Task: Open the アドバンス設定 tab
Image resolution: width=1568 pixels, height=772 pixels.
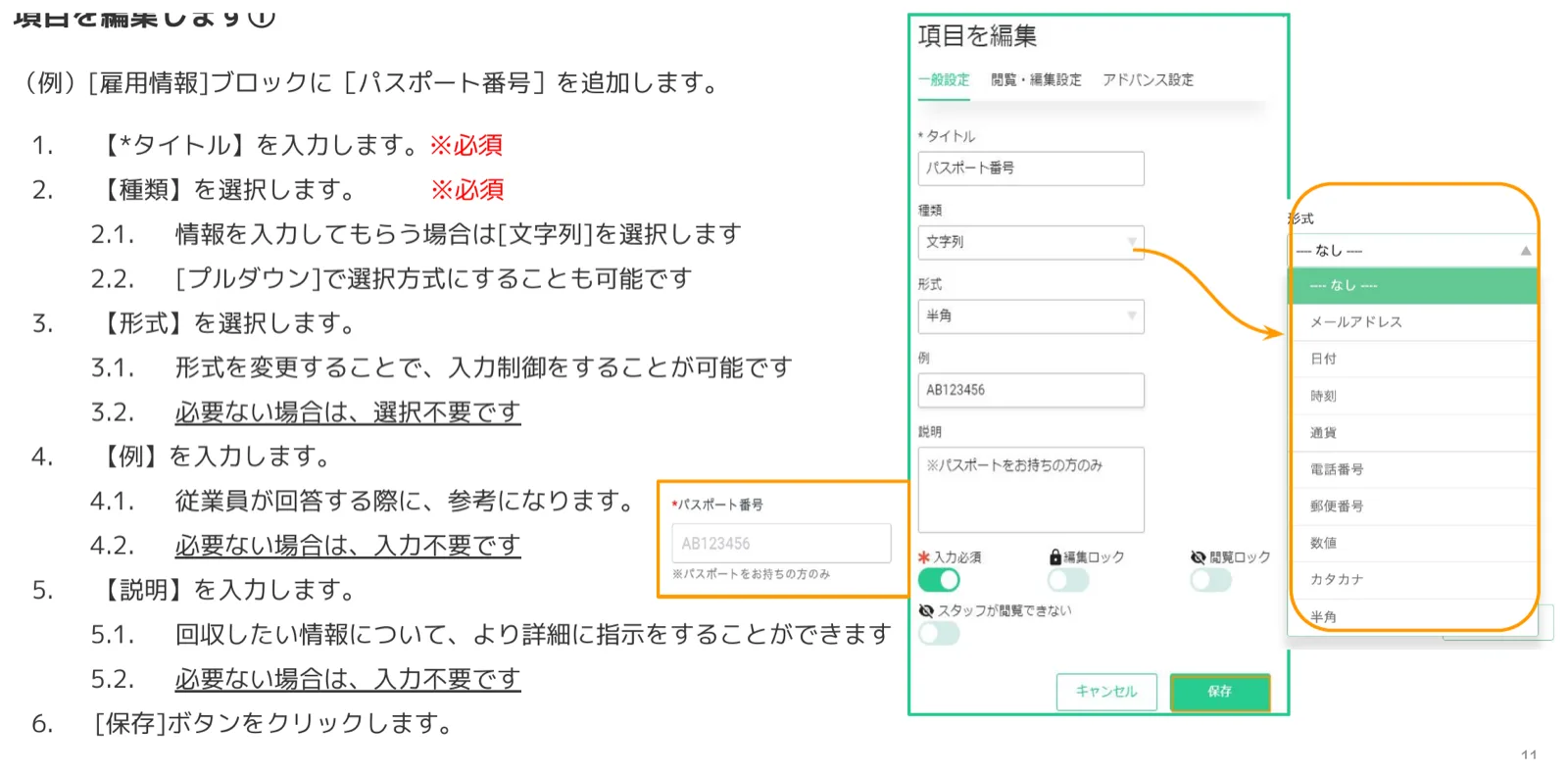Action: (1148, 80)
